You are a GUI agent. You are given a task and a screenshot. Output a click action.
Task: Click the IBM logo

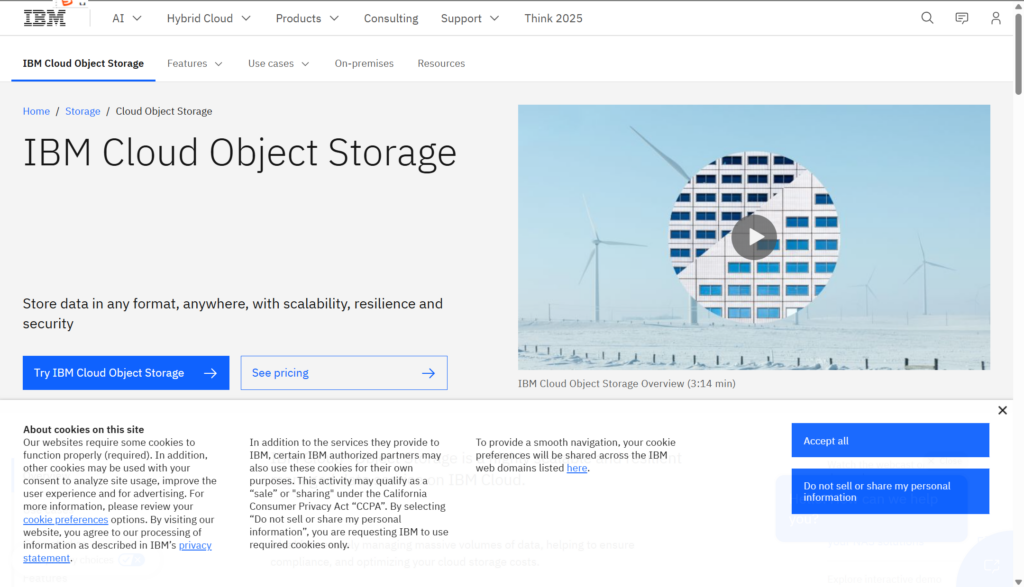pos(45,18)
